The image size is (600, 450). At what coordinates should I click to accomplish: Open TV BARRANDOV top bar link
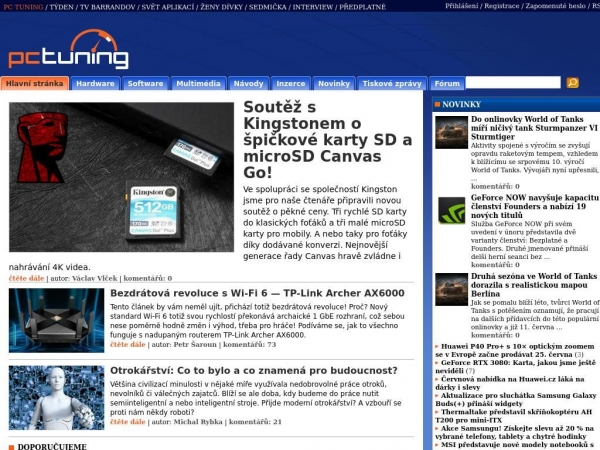pyautogui.click(x=108, y=7)
